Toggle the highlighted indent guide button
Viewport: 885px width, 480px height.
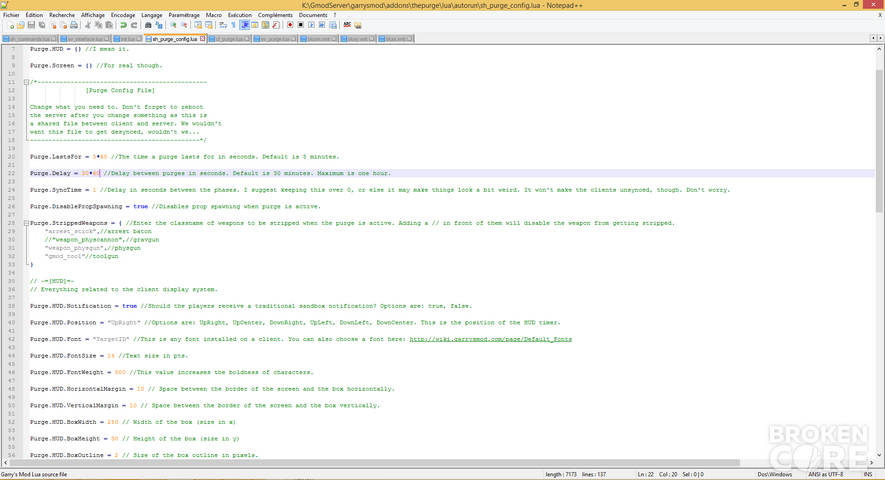tap(244, 25)
